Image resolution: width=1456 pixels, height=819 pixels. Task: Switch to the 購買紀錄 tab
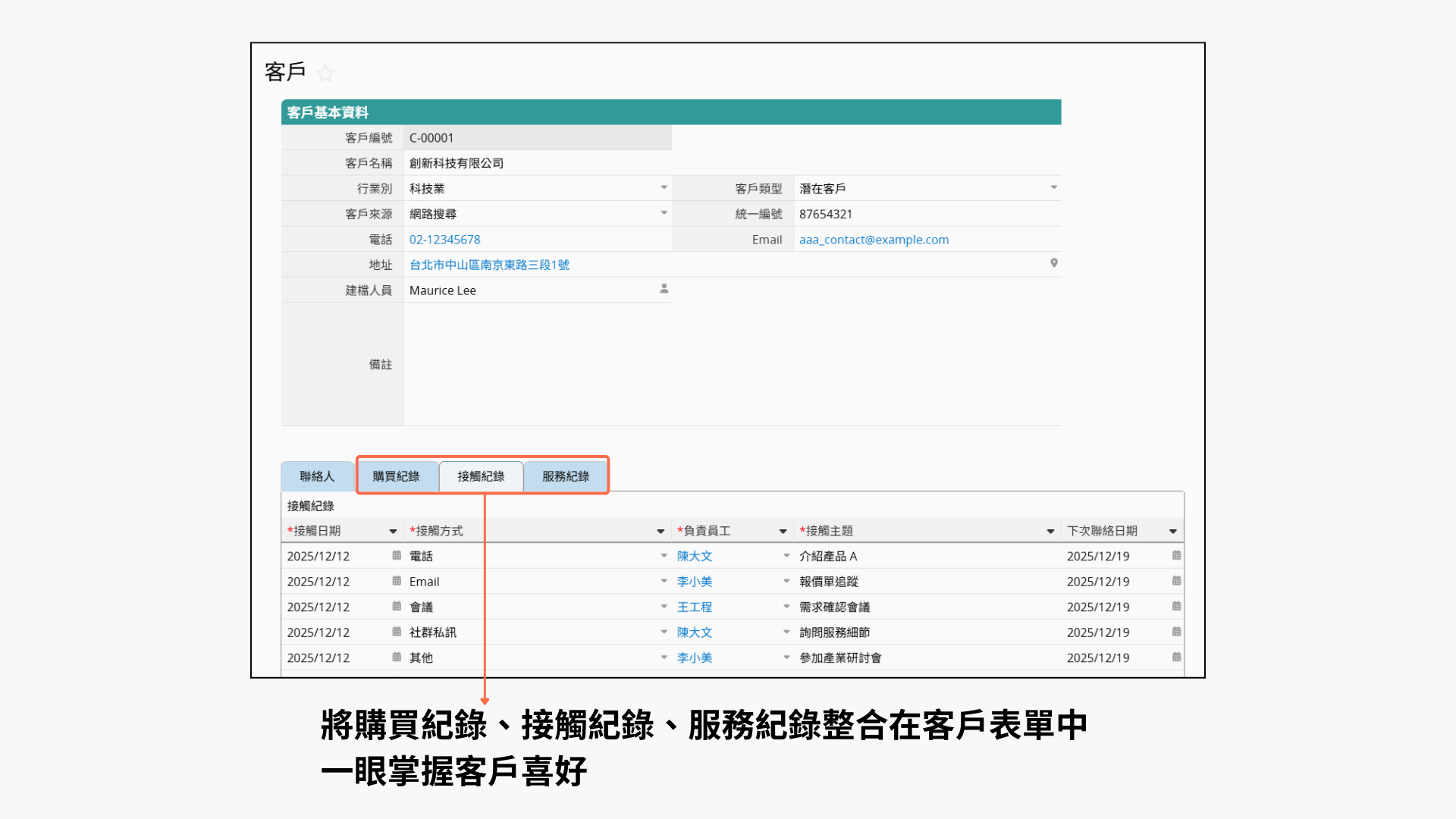click(396, 476)
